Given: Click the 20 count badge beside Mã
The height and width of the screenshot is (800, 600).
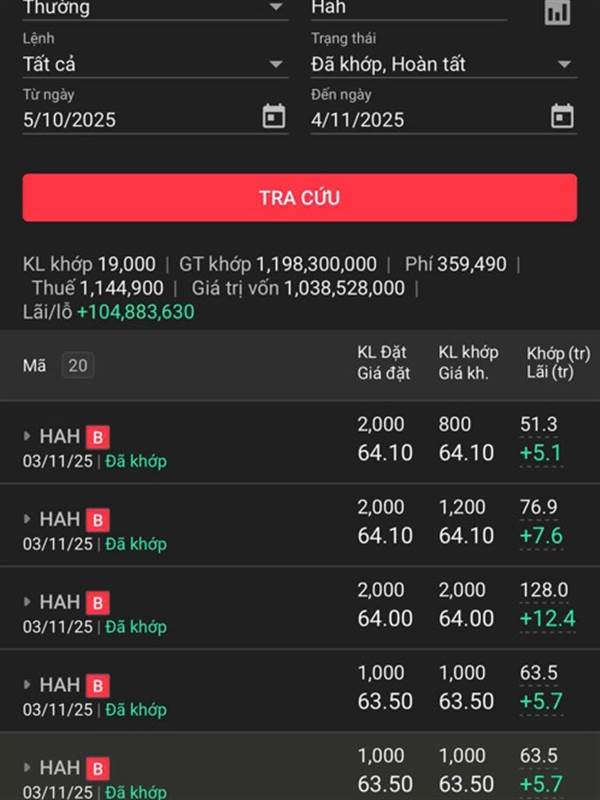Looking at the screenshot, I should pos(78,366).
